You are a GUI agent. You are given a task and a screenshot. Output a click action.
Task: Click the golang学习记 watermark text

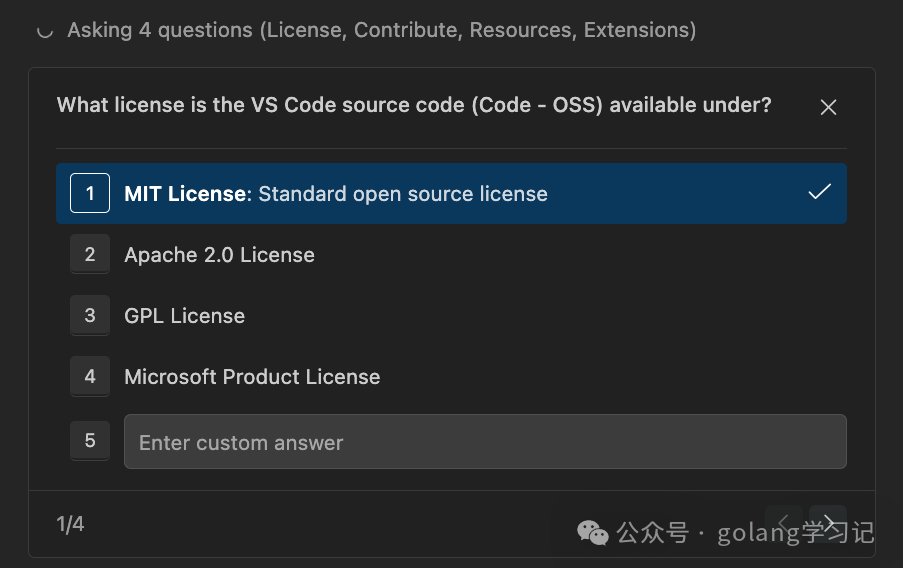(796, 532)
